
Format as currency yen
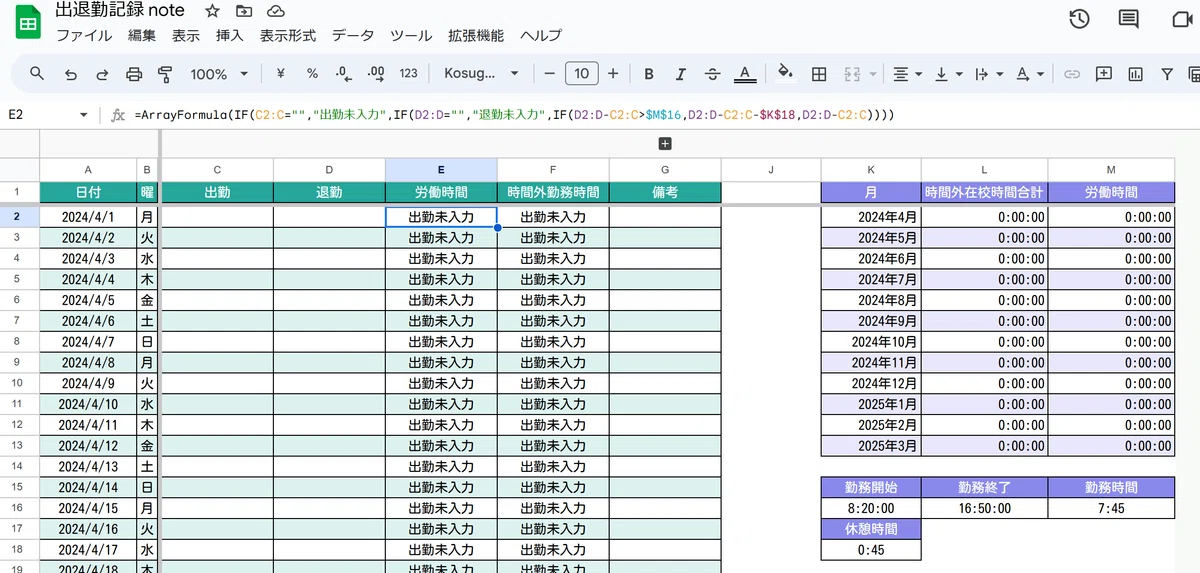[x=280, y=73]
